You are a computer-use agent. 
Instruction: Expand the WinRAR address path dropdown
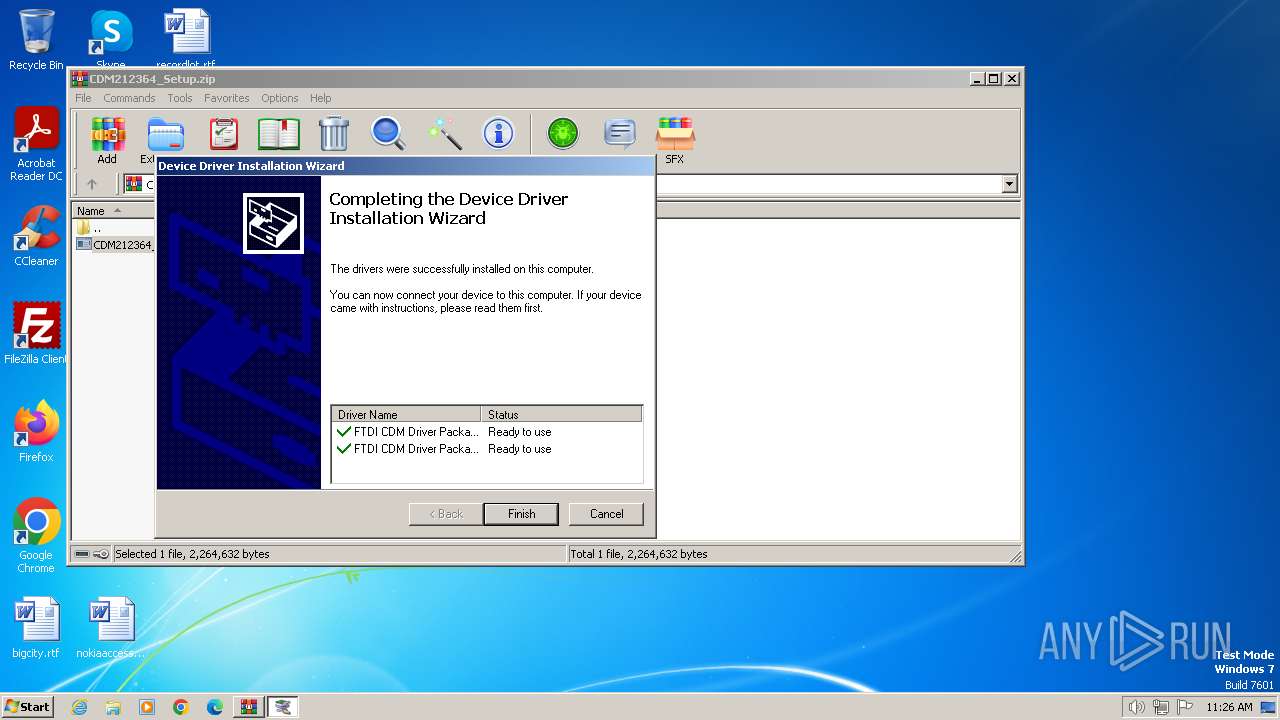[1009, 184]
